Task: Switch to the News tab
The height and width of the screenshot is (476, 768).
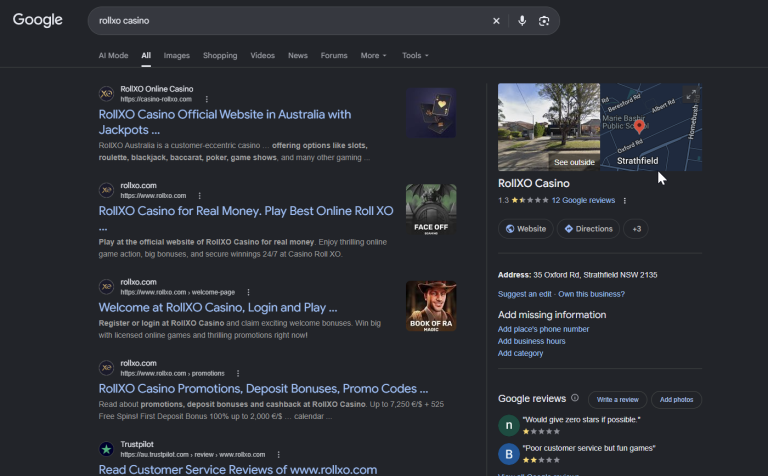Action: (x=298, y=55)
